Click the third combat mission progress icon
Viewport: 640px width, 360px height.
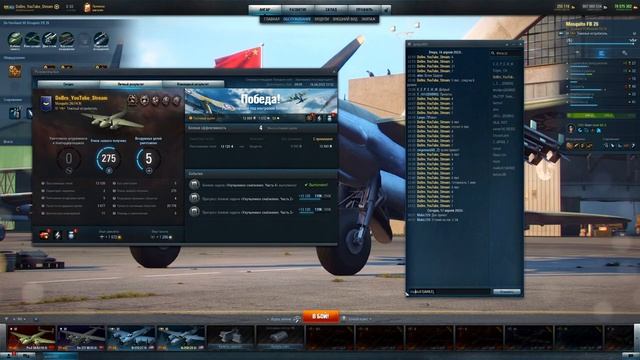tap(194, 211)
